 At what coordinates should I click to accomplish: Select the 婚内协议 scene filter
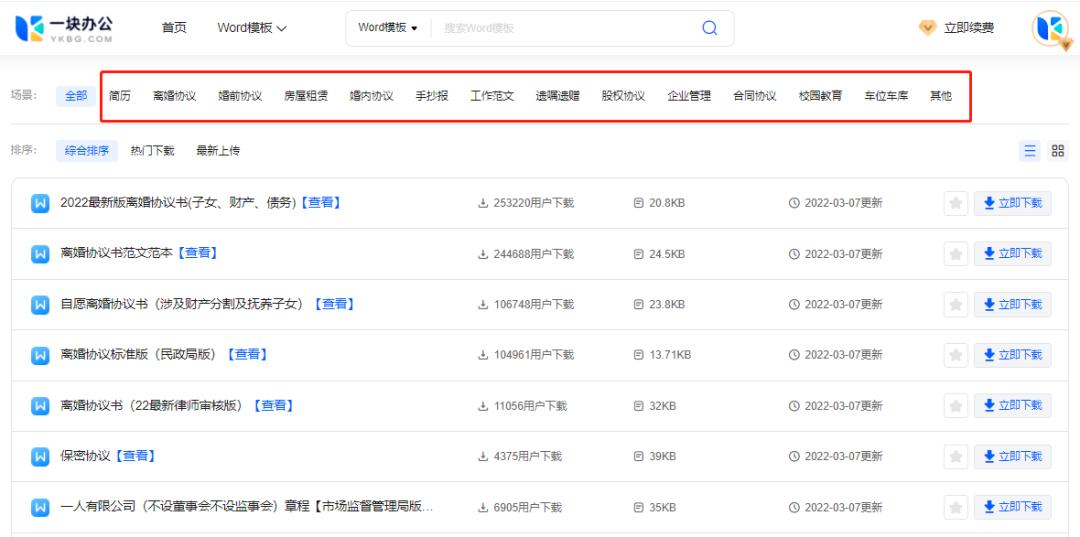click(x=371, y=96)
